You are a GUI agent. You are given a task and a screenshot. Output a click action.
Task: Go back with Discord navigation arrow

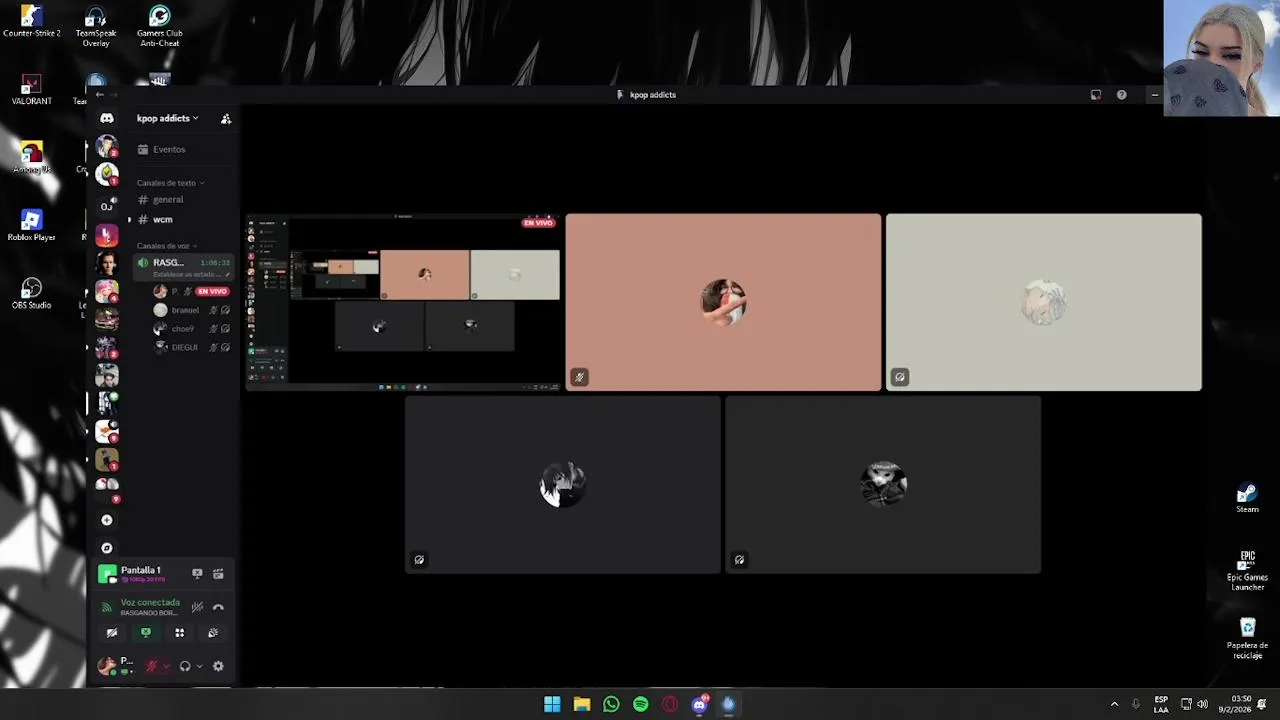pyautogui.click(x=100, y=95)
